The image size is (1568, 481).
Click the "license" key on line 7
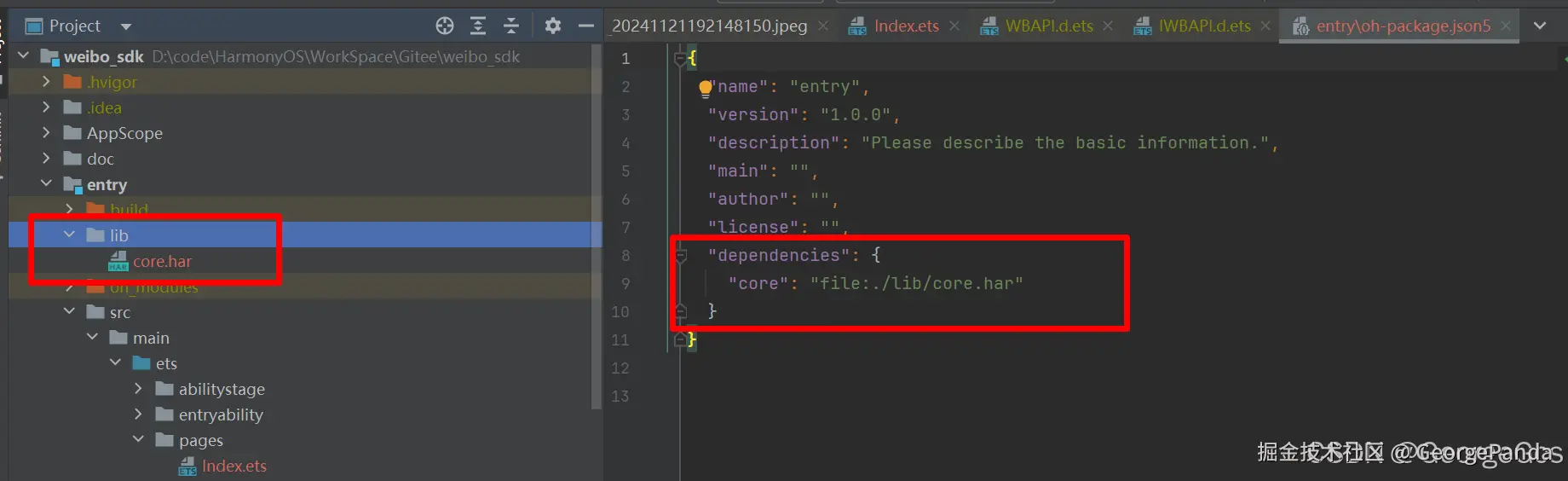(x=753, y=227)
